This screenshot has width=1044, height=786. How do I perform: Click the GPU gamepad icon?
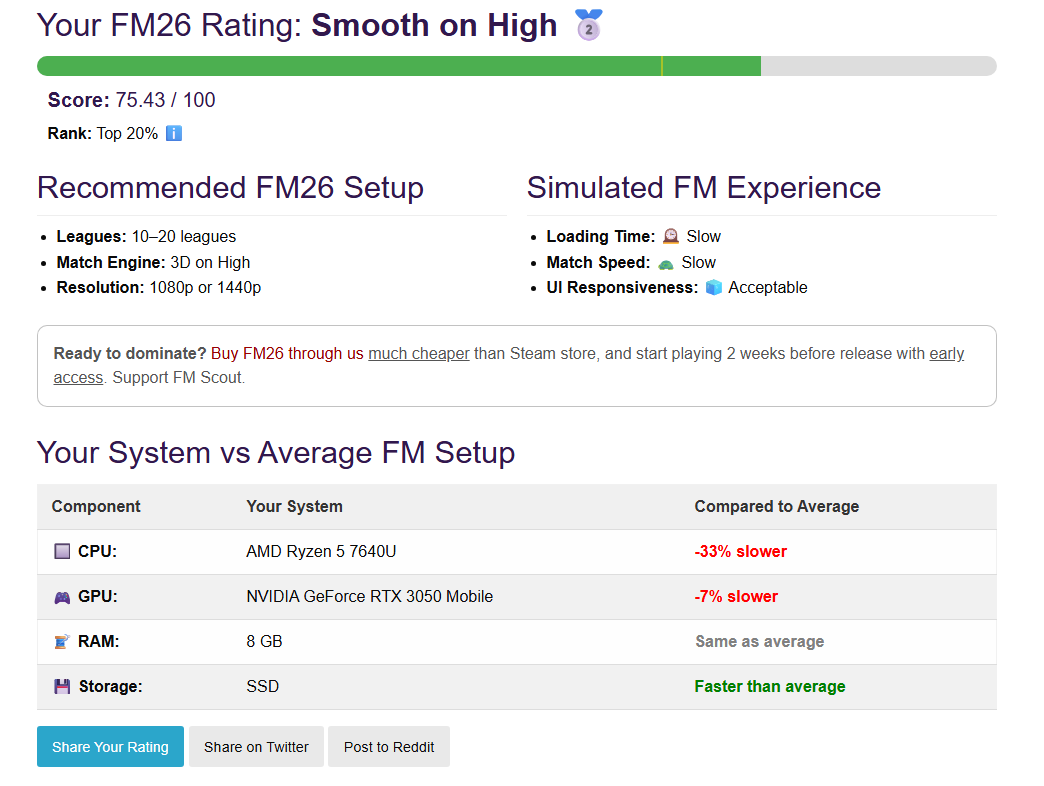62,597
